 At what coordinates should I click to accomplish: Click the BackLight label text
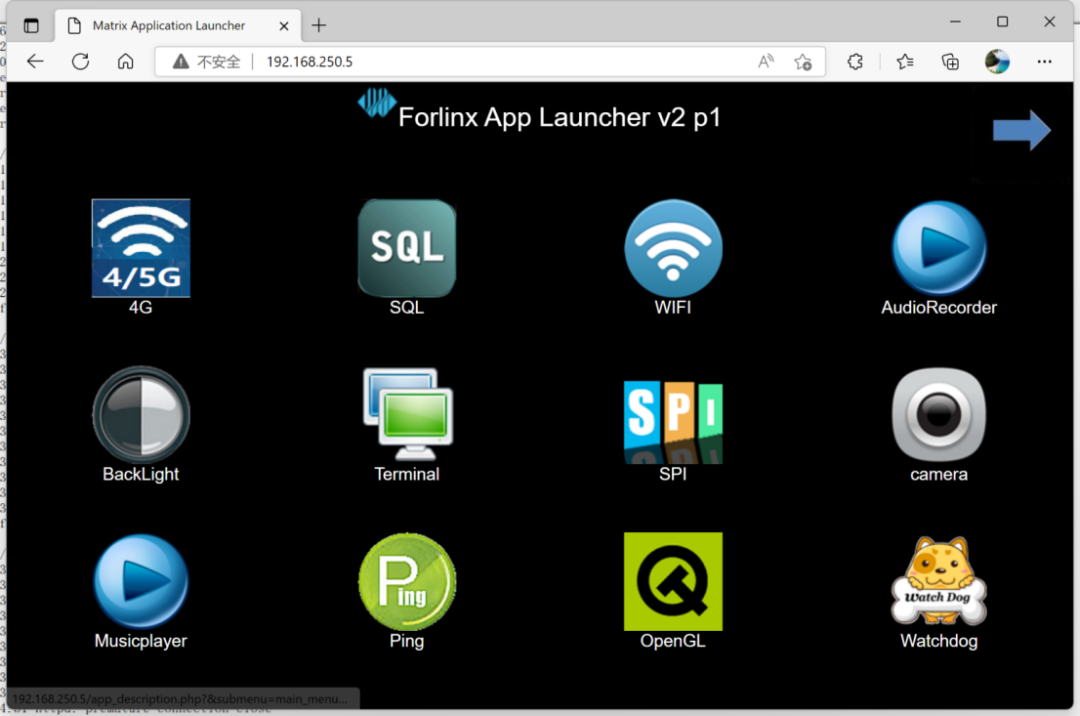point(141,474)
